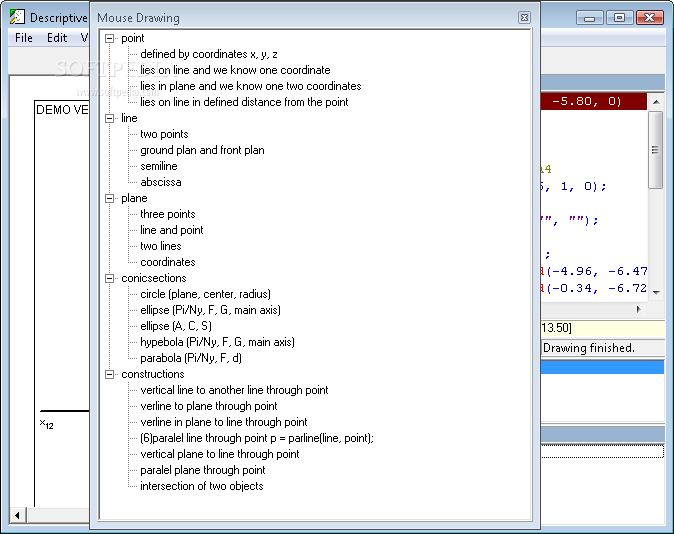Select 'lies on line in defined distance from the point'

(x=244, y=102)
